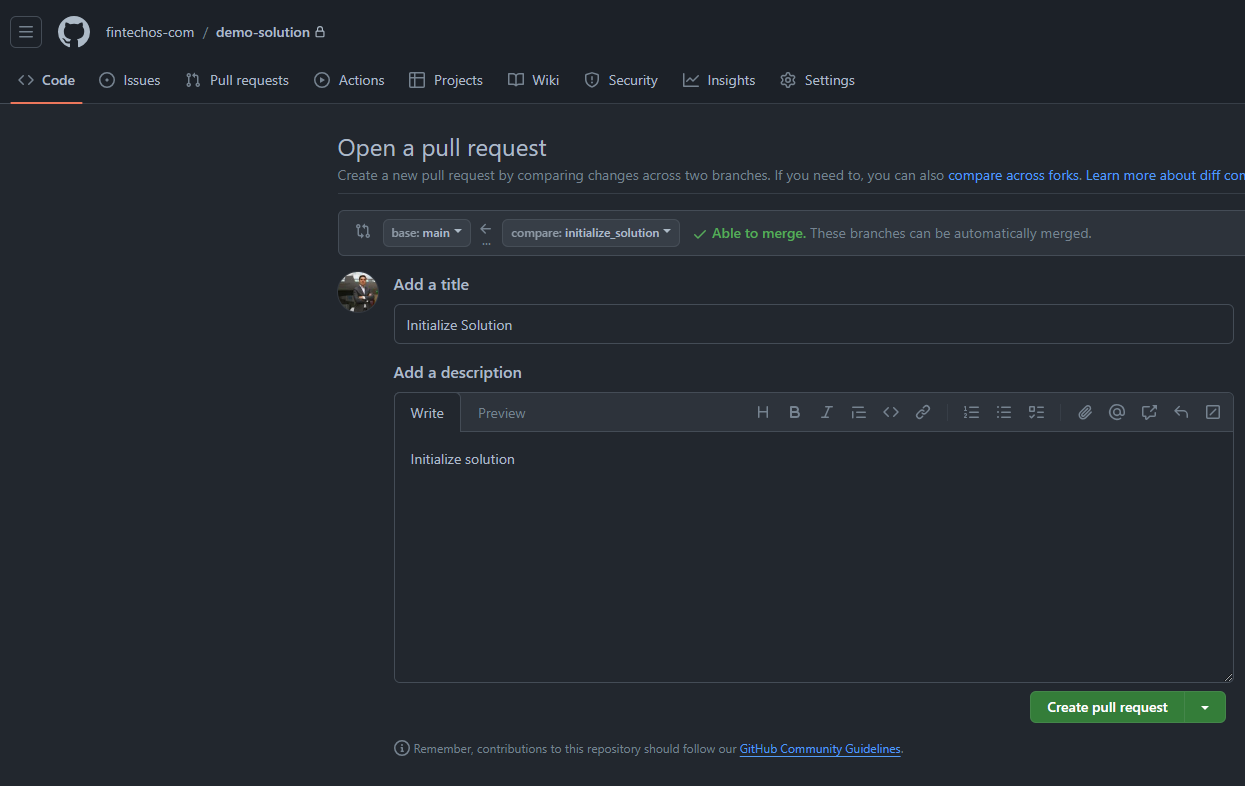The width and height of the screenshot is (1245, 786).
Task: Insert a code snippet with the code icon
Action: 890,412
